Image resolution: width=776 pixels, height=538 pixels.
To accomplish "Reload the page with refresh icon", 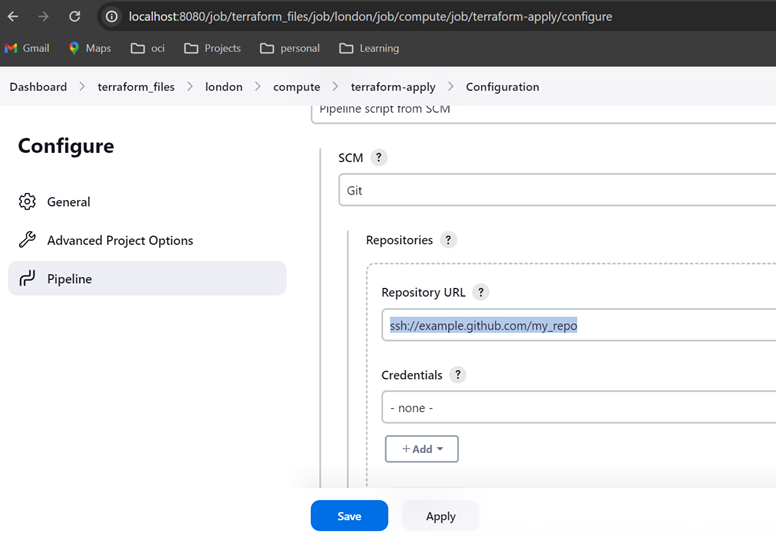I will [75, 17].
